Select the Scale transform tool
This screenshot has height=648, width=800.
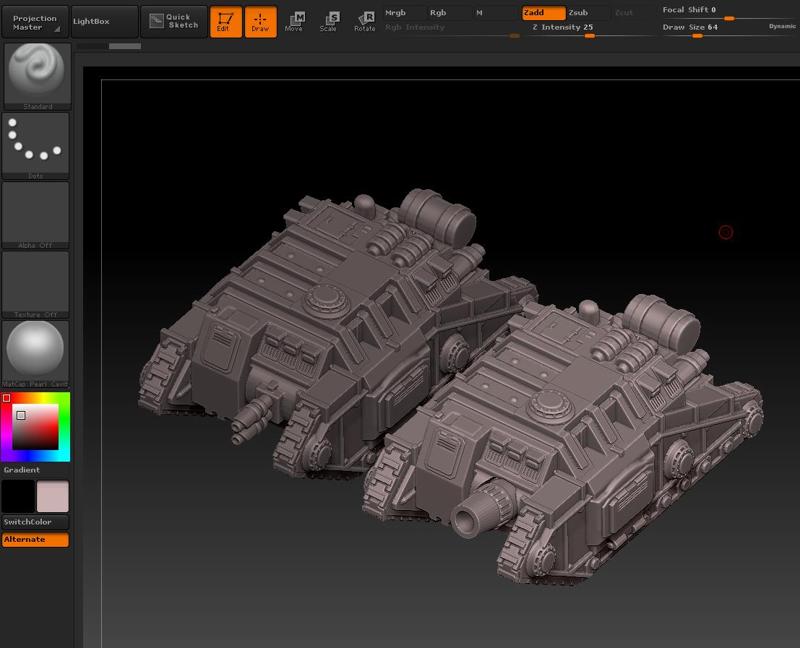pyautogui.click(x=329, y=21)
